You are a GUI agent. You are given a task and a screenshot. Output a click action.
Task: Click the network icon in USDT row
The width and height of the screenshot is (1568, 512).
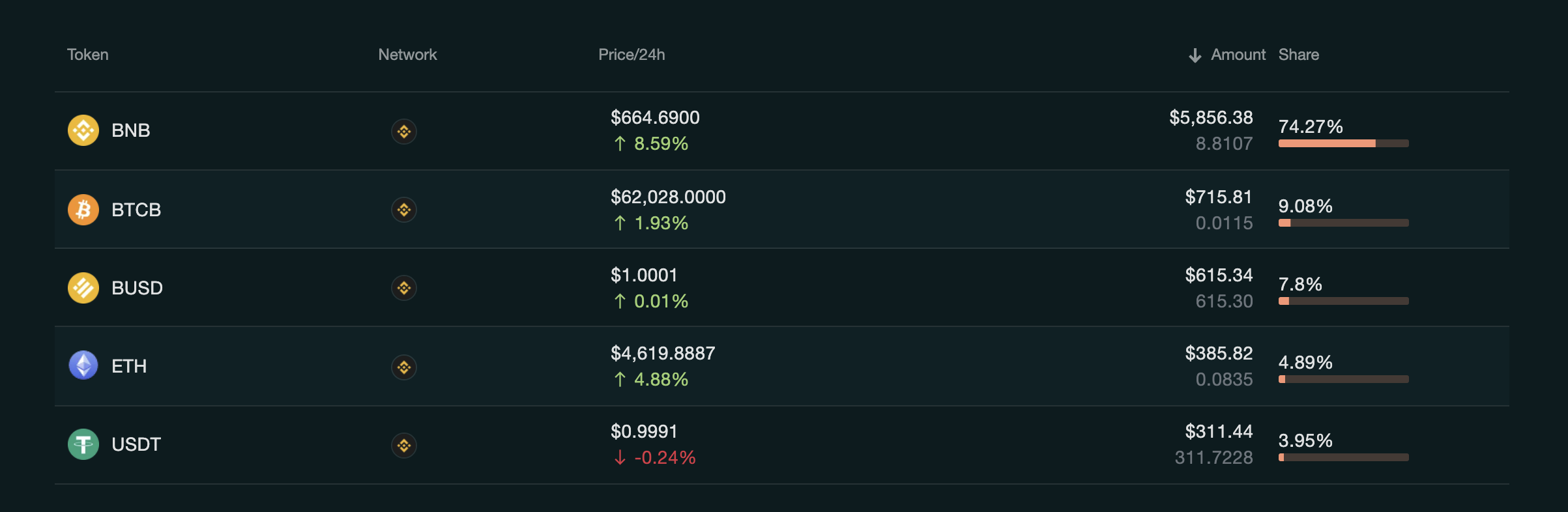point(404,446)
